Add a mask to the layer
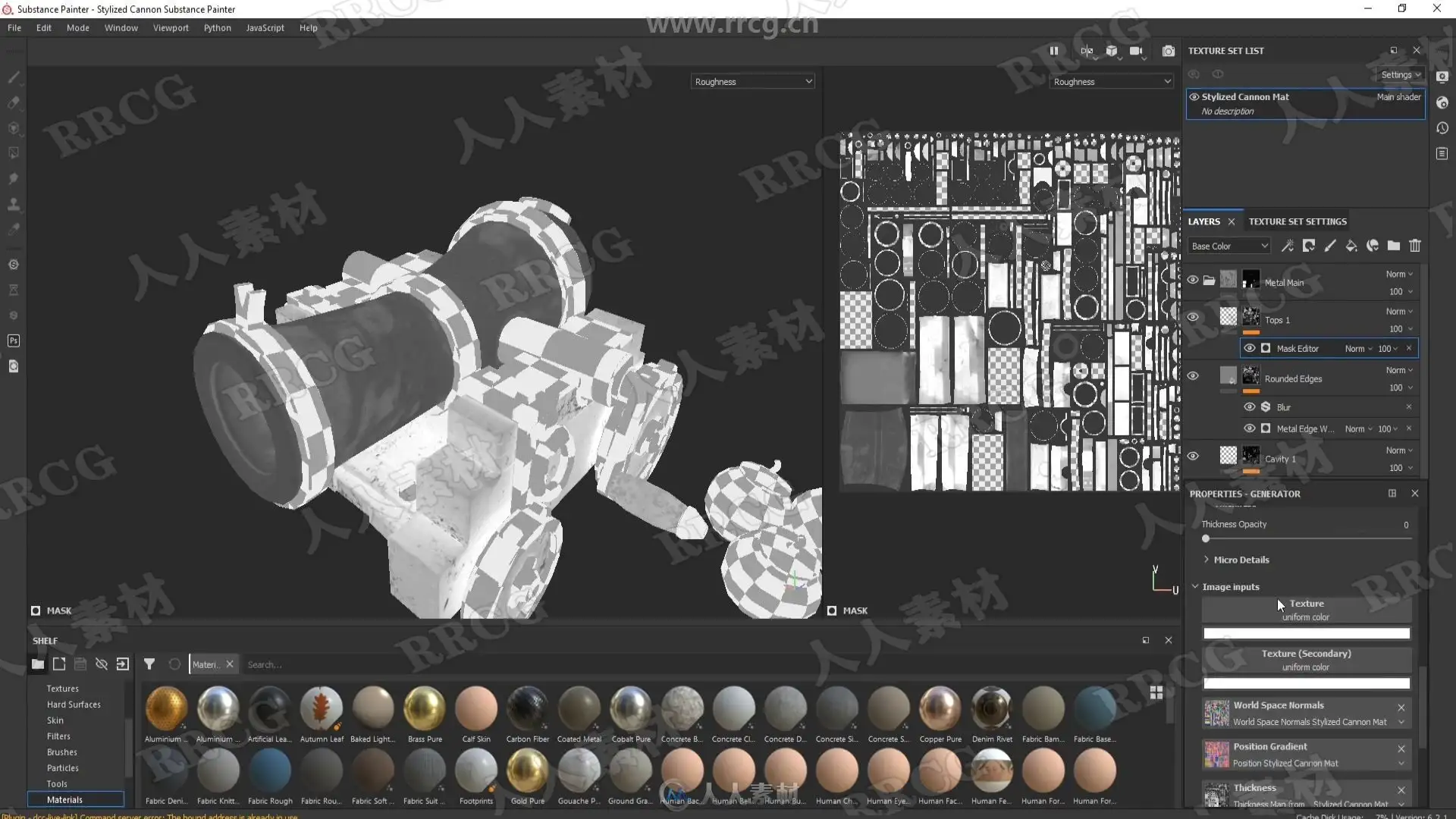 tap(1308, 246)
